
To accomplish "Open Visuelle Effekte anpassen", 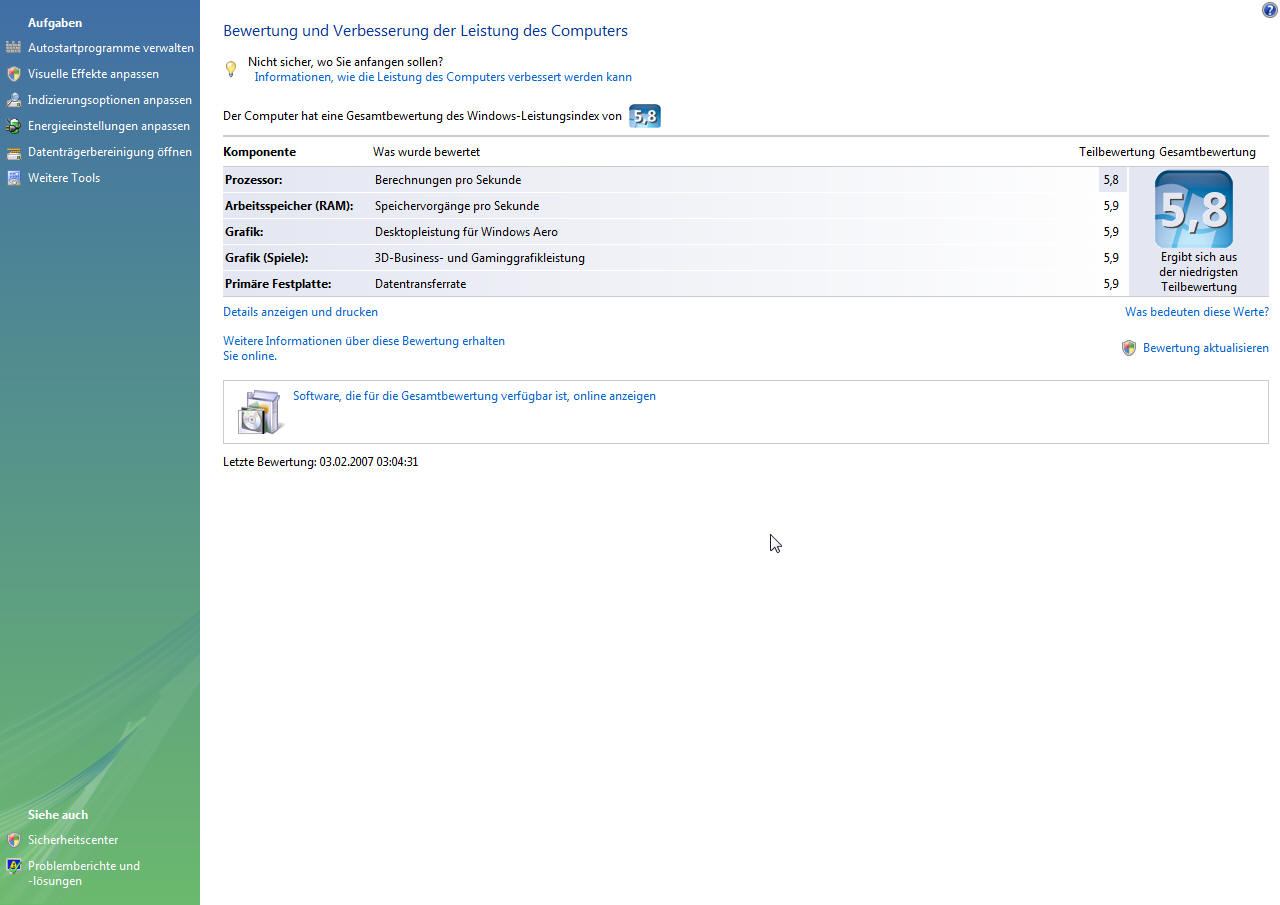I will [93, 74].
